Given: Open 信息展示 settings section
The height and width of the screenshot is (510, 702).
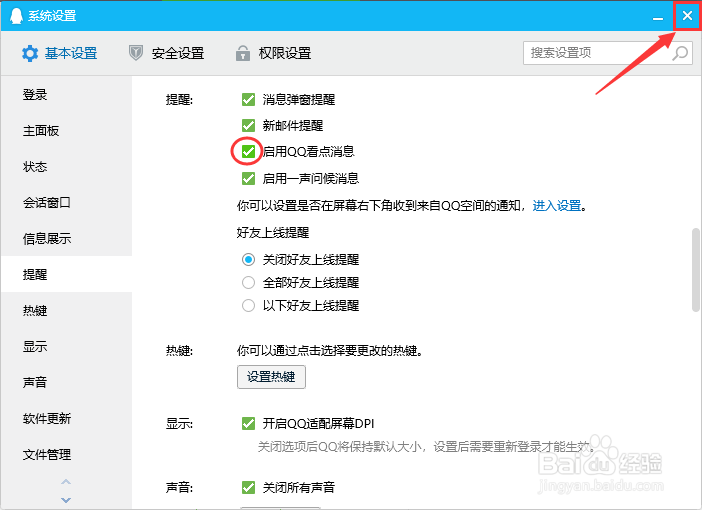Looking at the screenshot, I should click(x=66, y=238).
